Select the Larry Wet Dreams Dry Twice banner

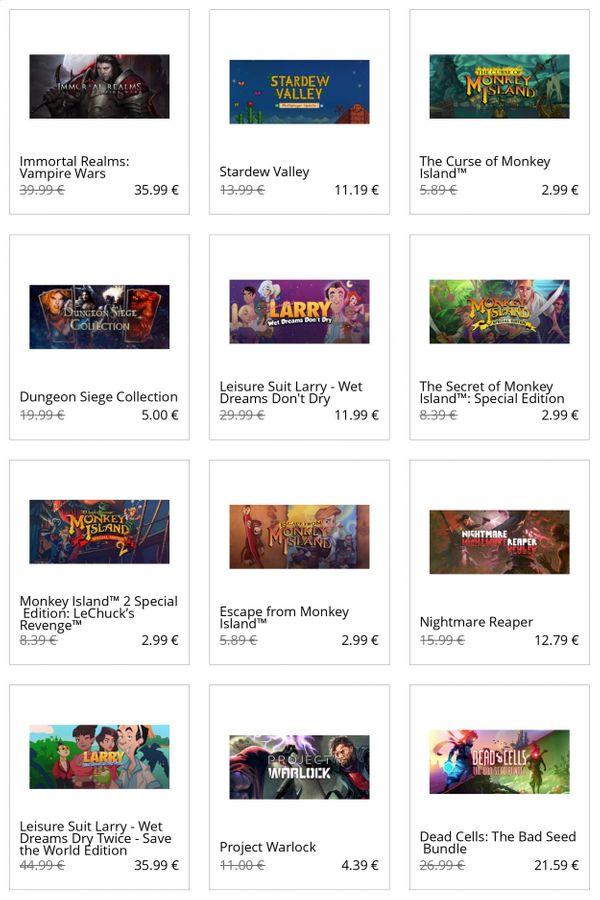(x=99, y=757)
